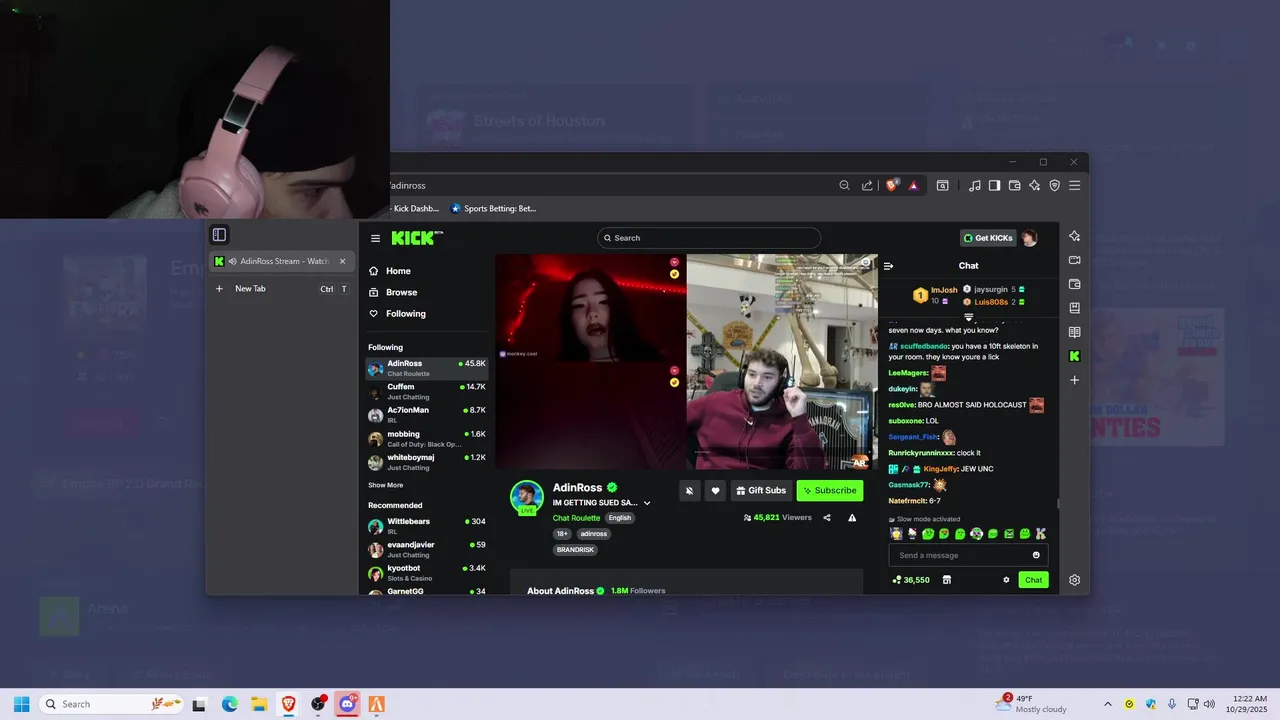Open the music playlist icon in toolbar

click(x=974, y=185)
